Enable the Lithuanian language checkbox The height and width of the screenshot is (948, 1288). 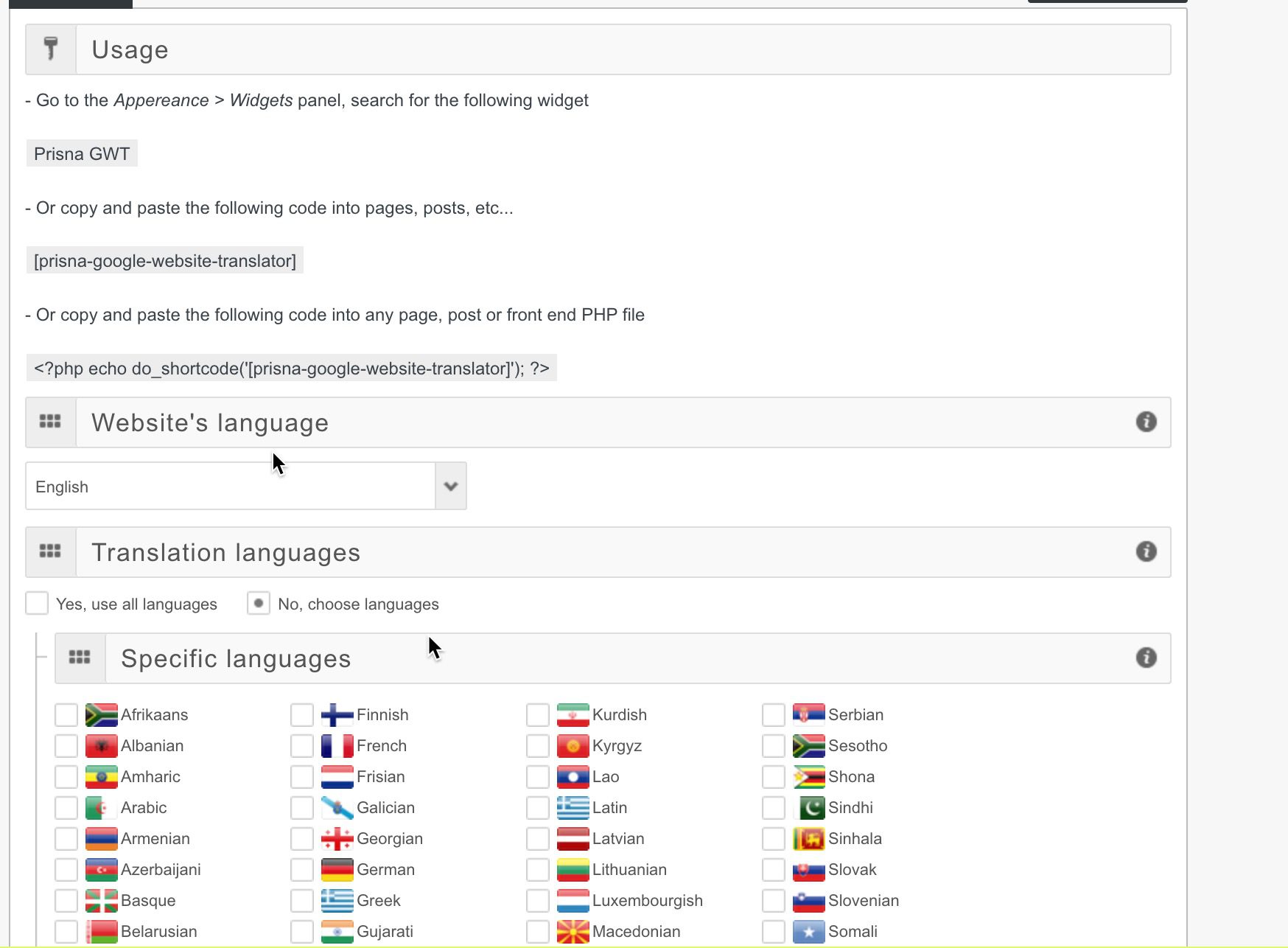[x=537, y=869]
